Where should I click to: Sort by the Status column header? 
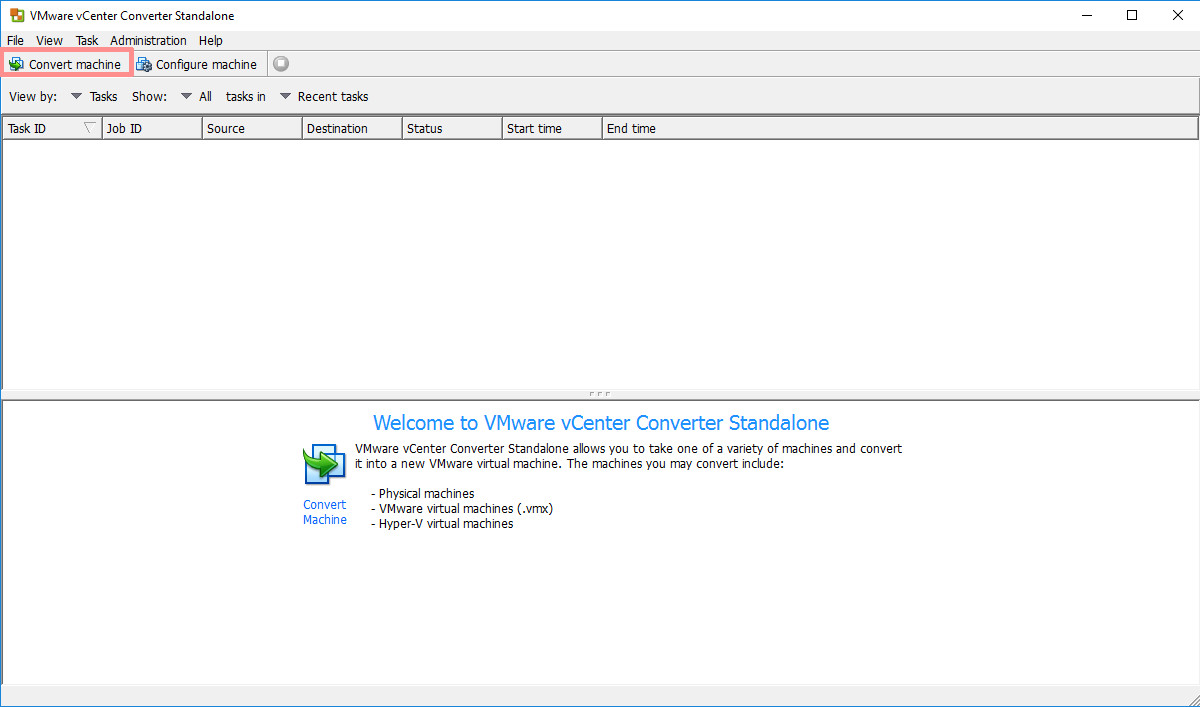tap(452, 128)
